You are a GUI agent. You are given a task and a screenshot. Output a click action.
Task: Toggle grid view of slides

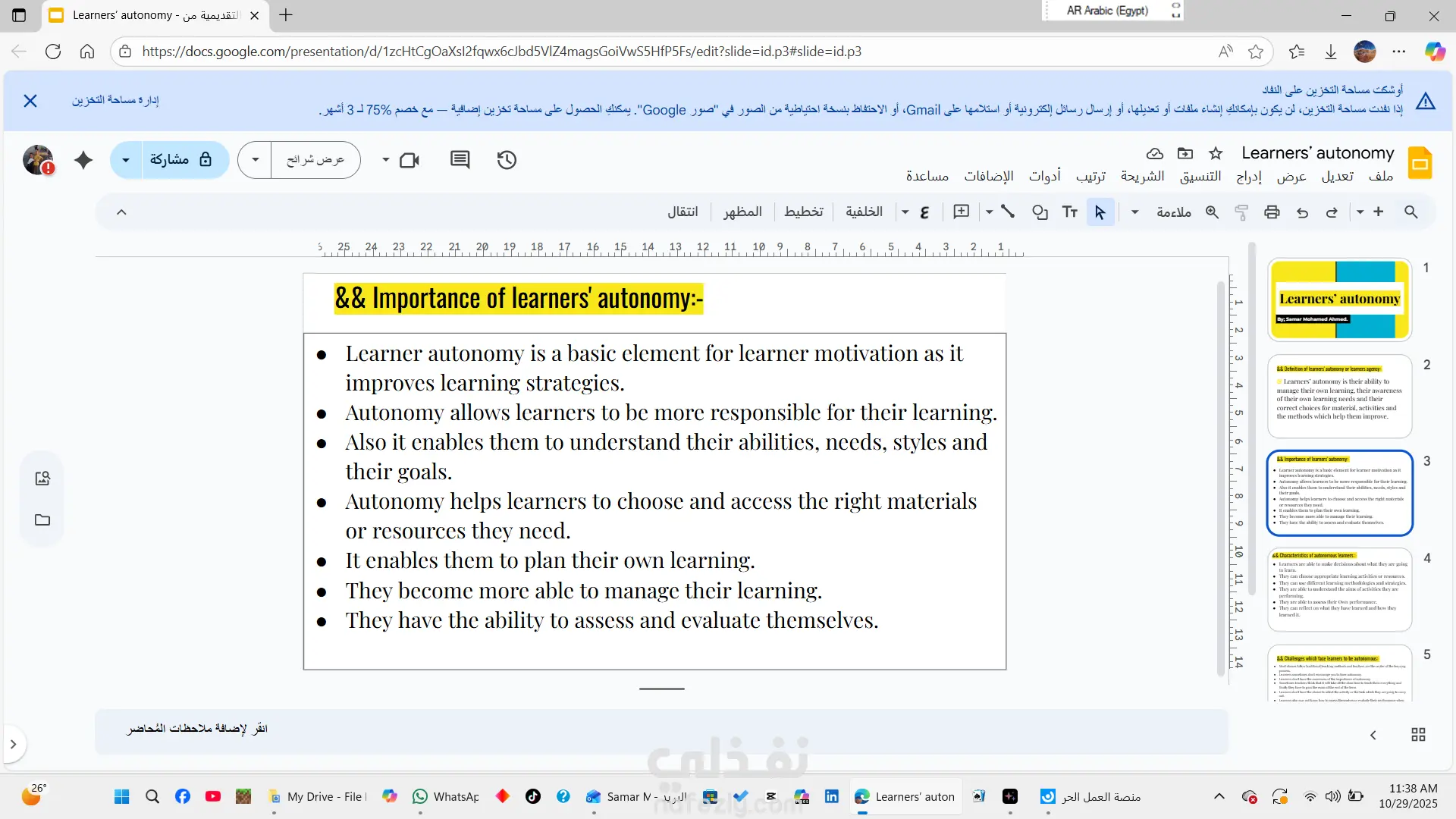pos(1418,735)
